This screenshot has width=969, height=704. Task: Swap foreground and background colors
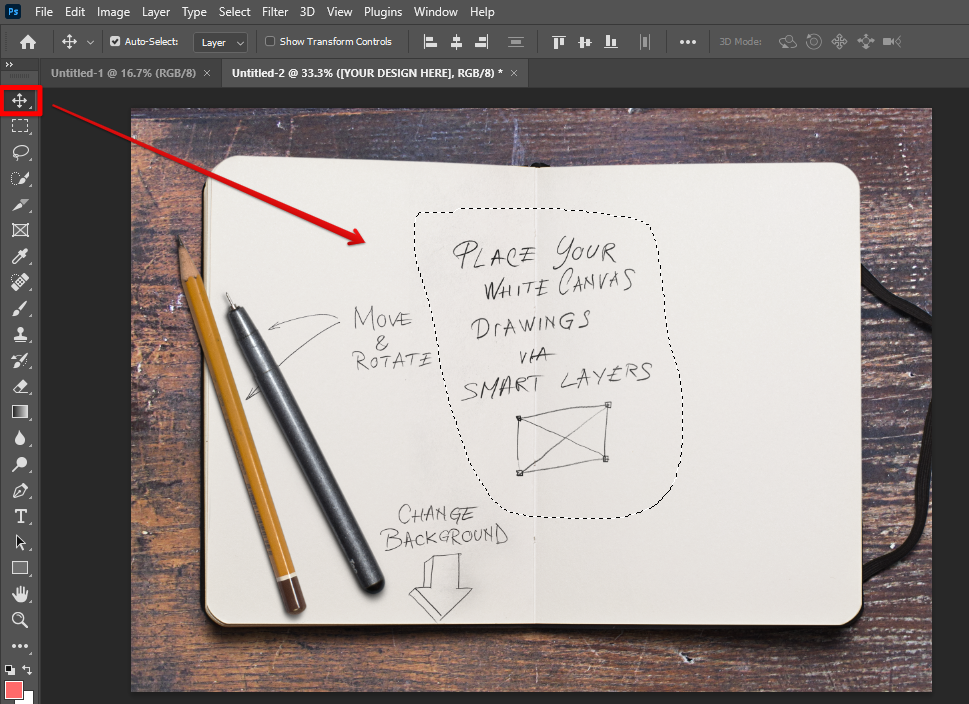pos(28,669)
